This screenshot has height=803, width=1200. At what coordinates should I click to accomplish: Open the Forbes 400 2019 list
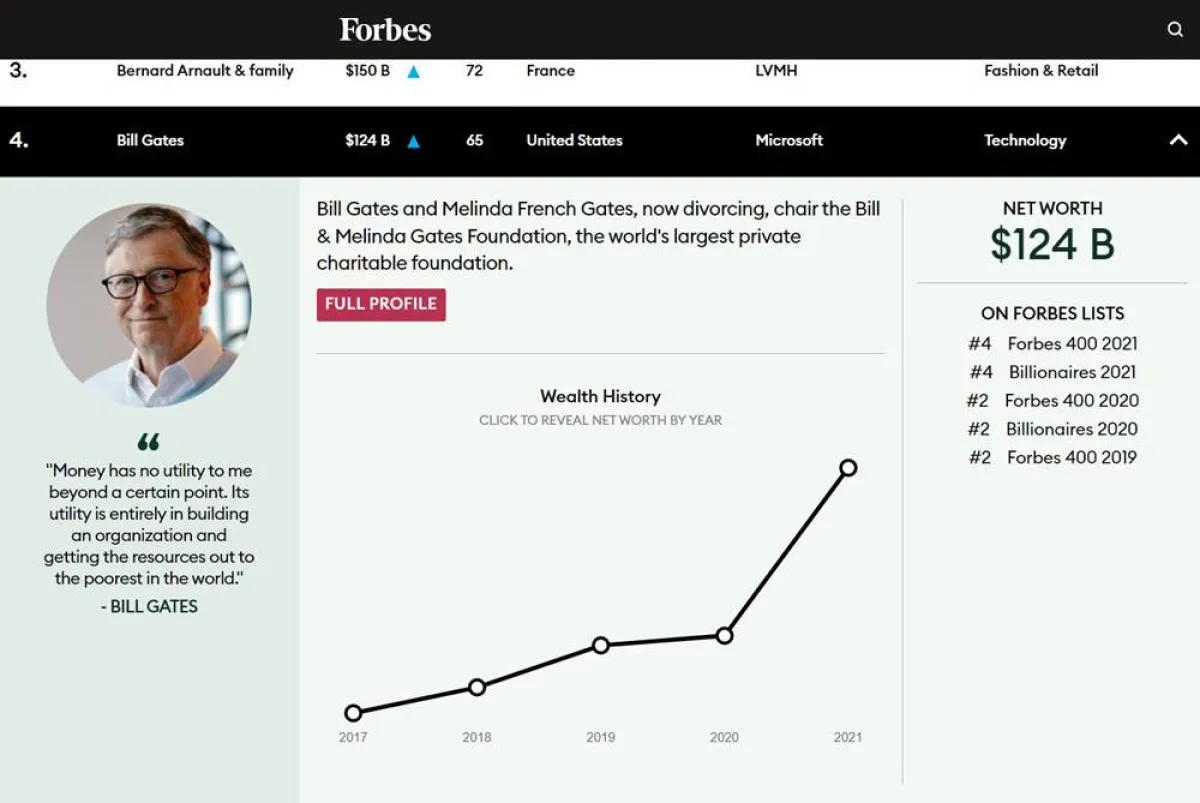point(1071,458)
